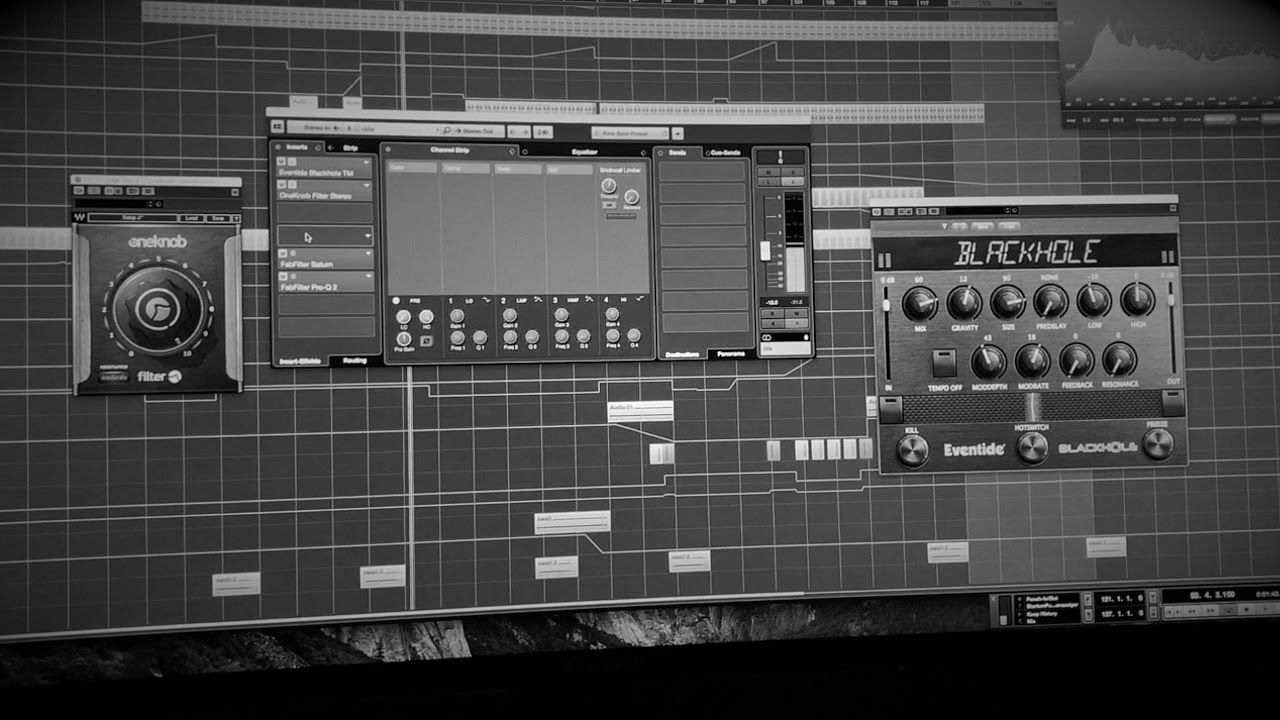The height and width of the screenshot is (720, 1280).
Task: Open FabFilter Pro-Q 2 slot dropdown
Action: pyautogui.click(x=370, y=276)
